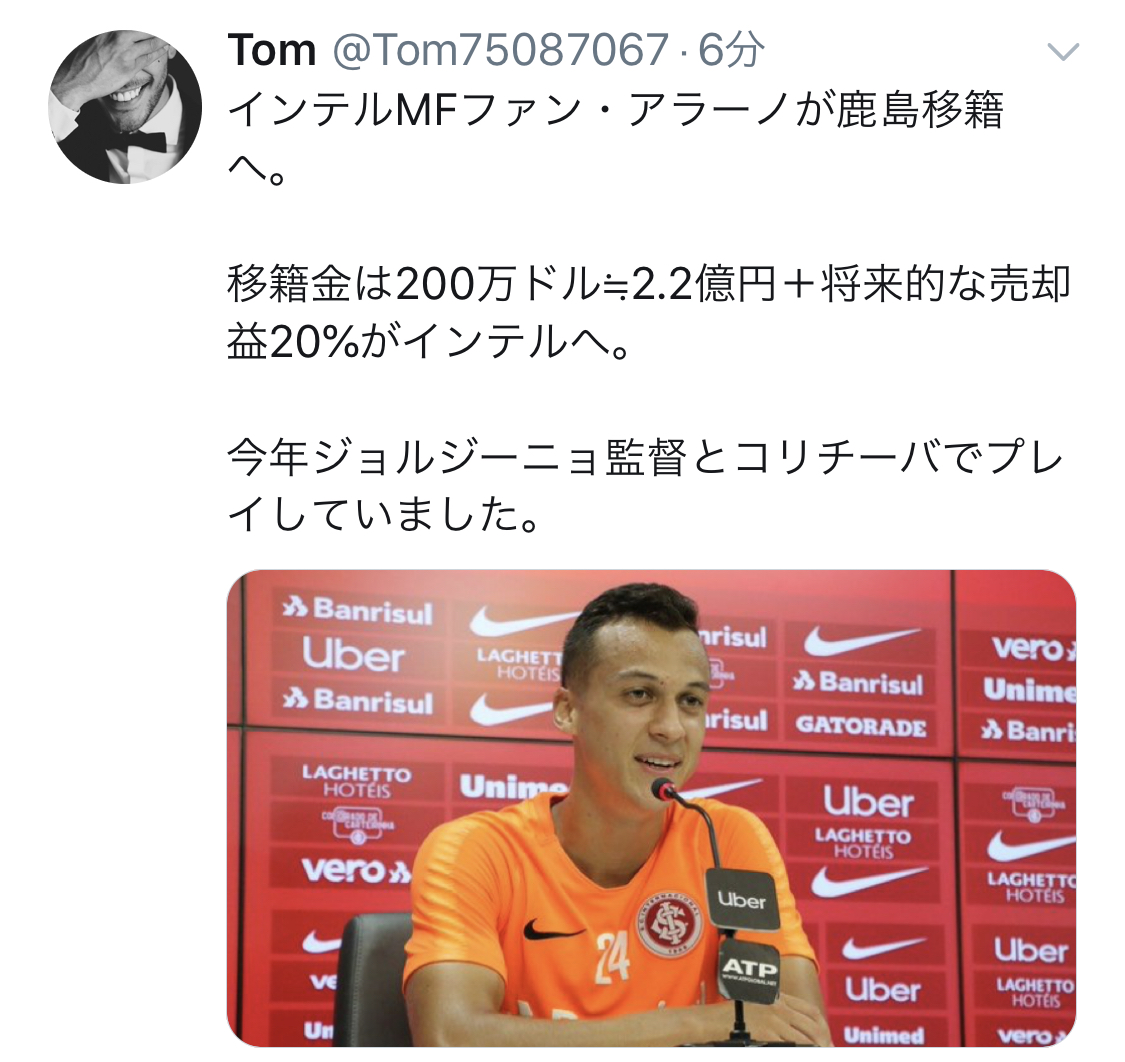This screenshot has height=1062, width=1125.
Task: Open tweet permalink via 6分 timestamp
Action: coord(731,50)
